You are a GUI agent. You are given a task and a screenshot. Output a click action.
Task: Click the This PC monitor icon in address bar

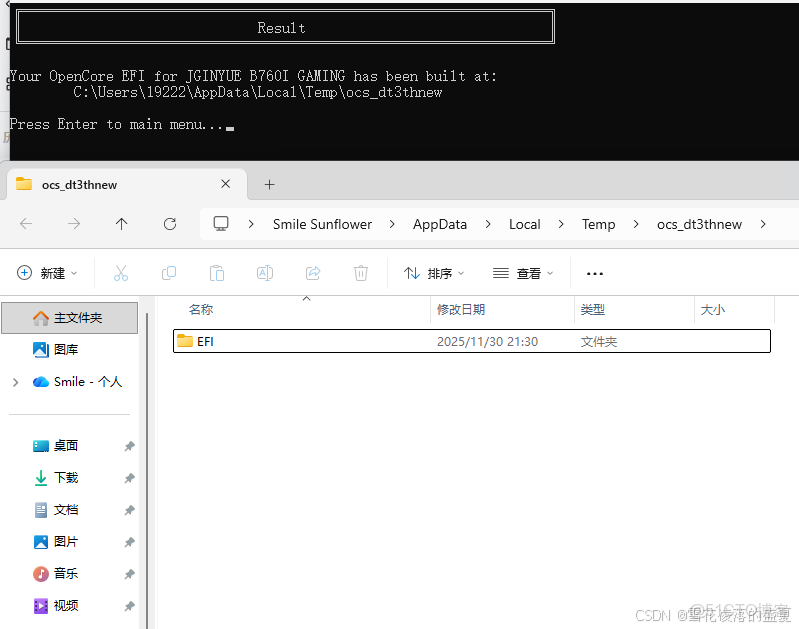[x=221, y=224]
